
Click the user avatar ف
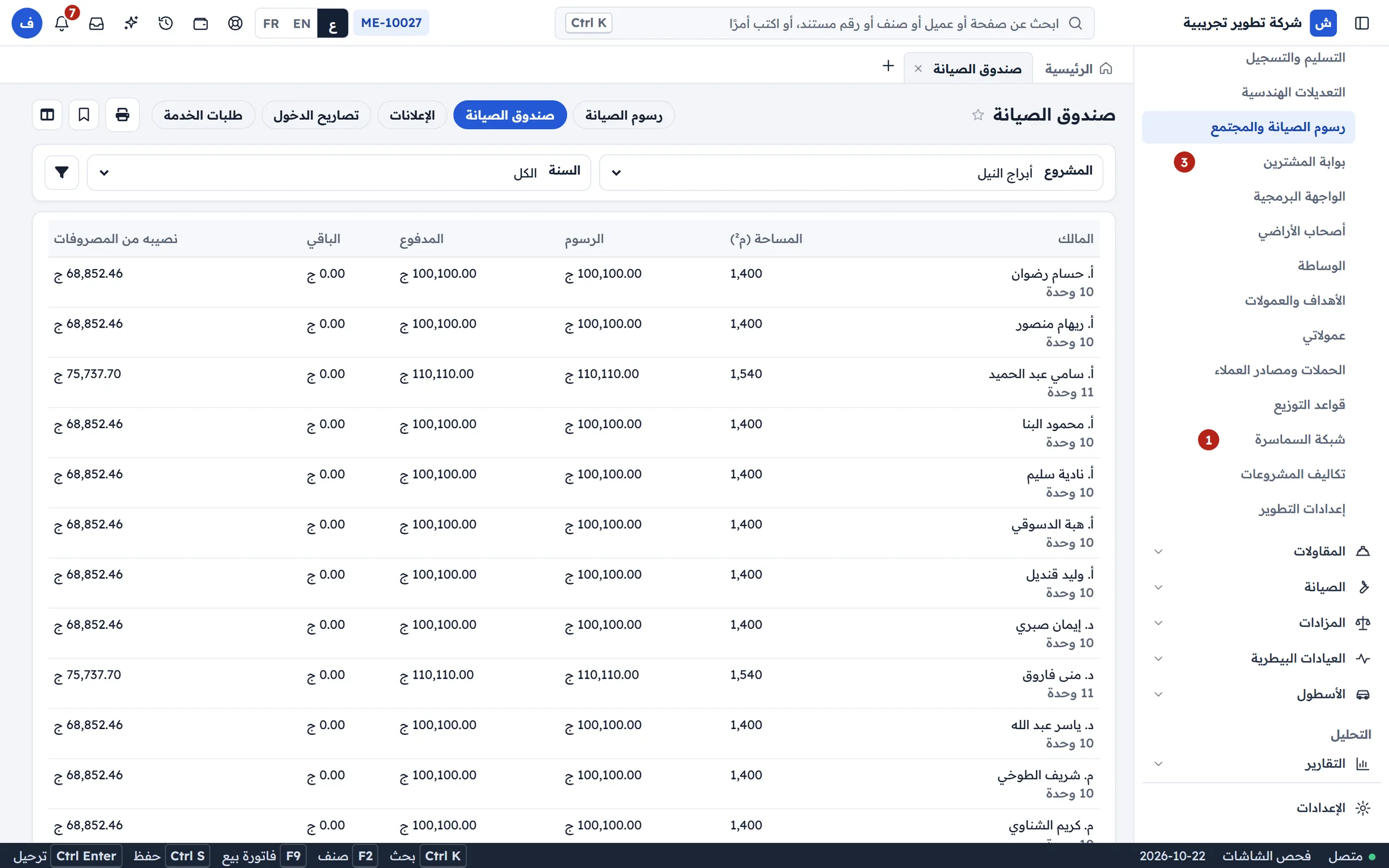coord(27,23)
